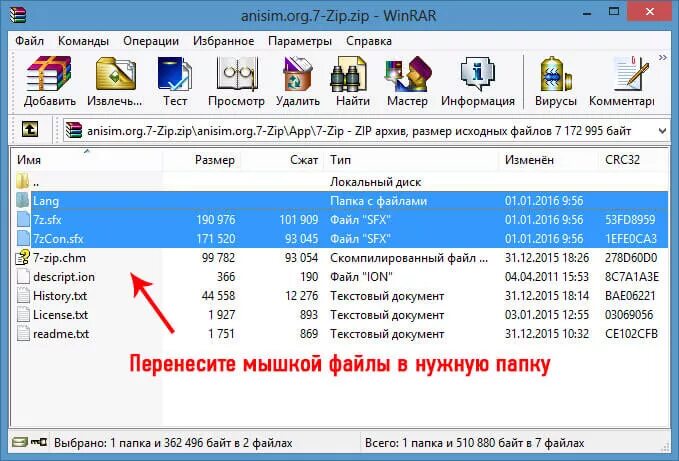Click the WinRAR title bar logo

coord(18,14)
